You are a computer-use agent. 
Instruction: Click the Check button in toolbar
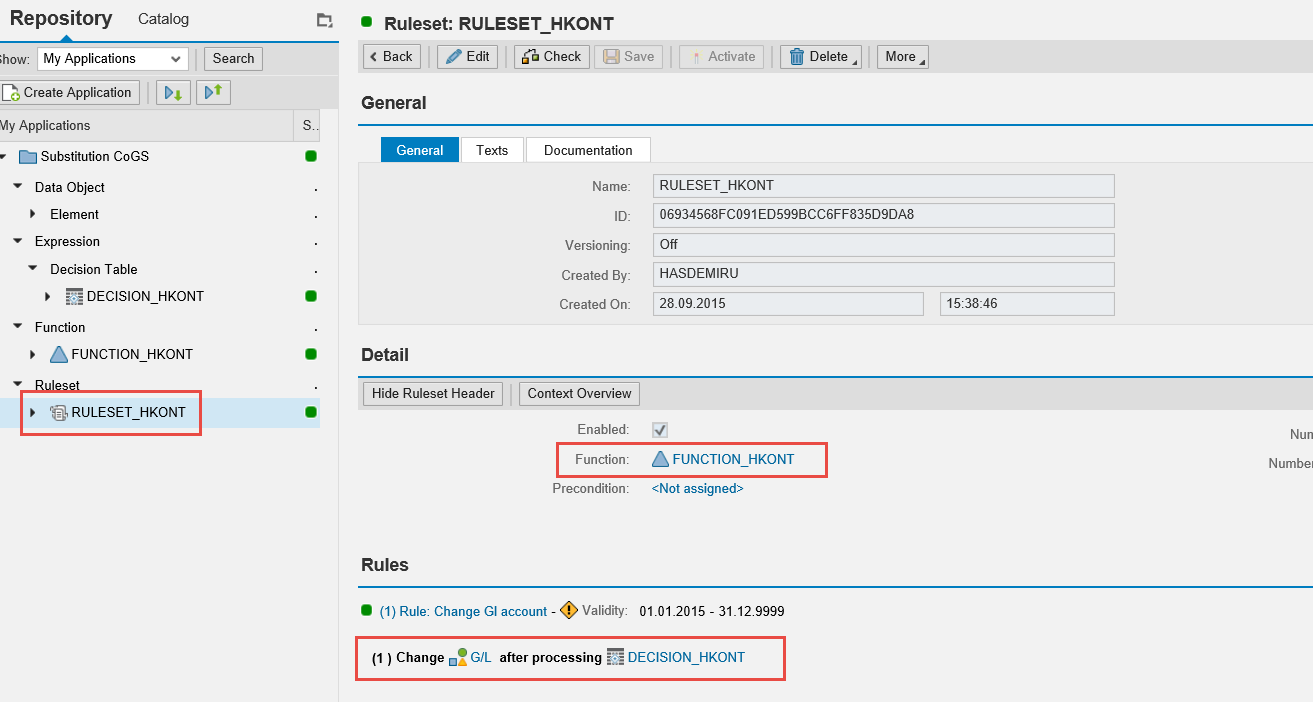[551, 57]
